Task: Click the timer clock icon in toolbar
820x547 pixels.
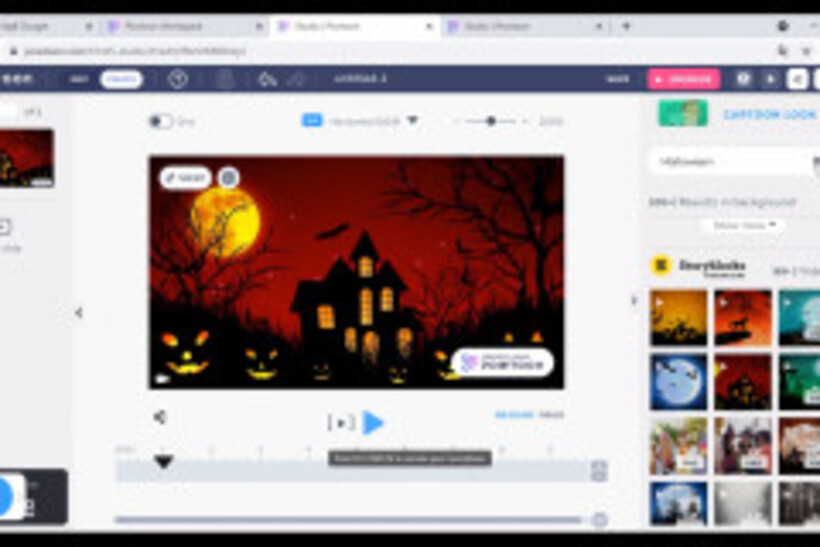Action: (178, 79)
